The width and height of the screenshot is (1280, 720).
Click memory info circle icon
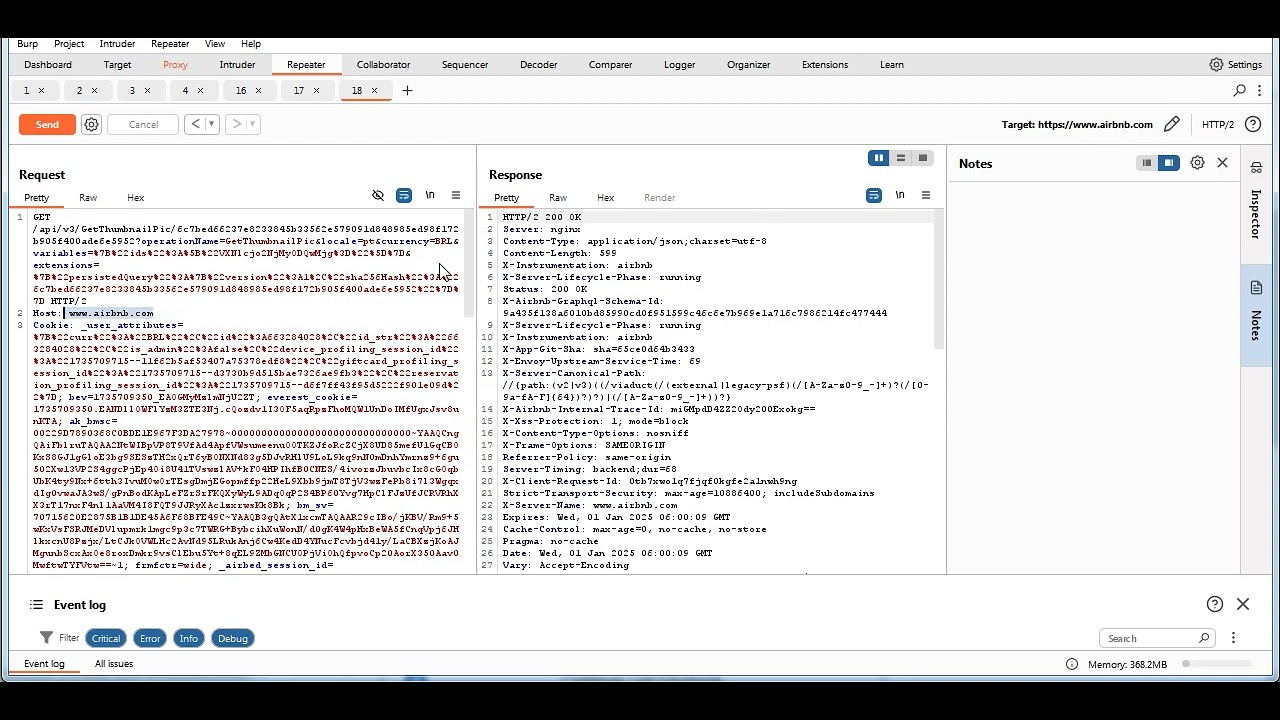(1072, 664)
